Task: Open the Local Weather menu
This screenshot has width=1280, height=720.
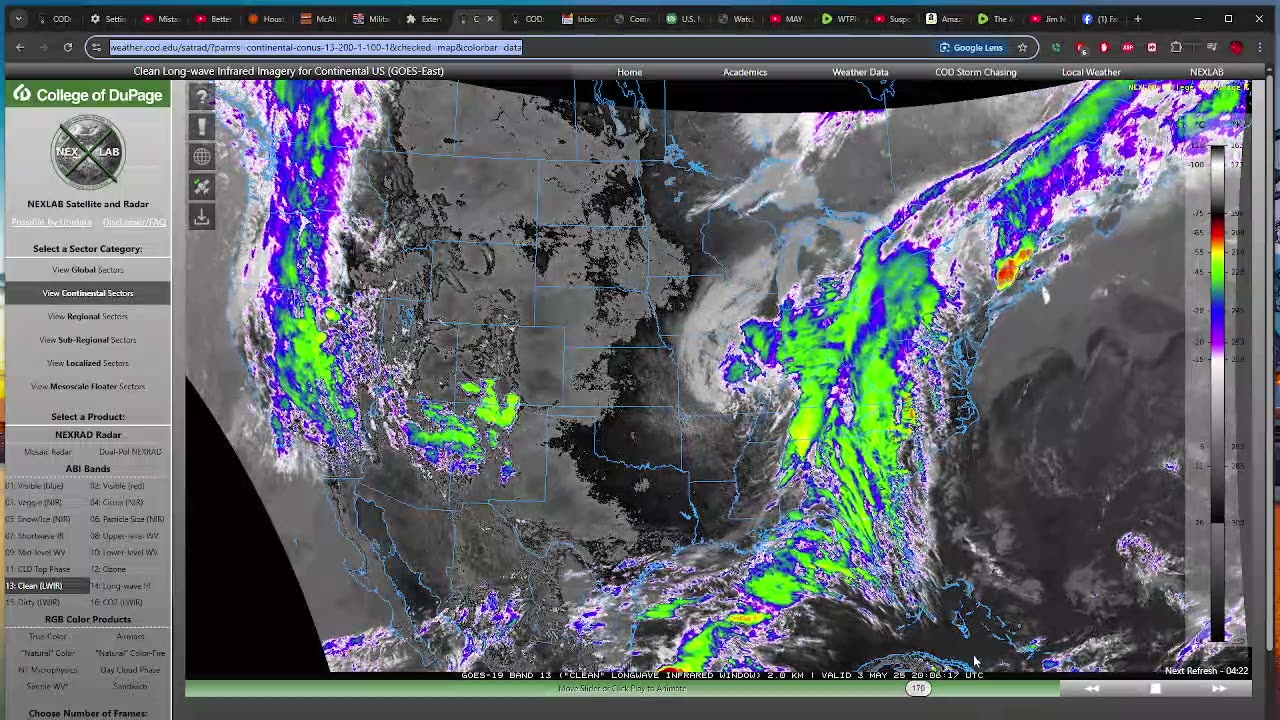Action: pos(1091,72)
